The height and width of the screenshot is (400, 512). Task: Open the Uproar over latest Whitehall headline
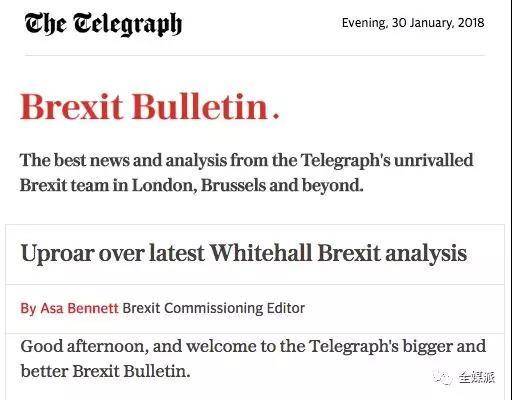[x=244, y=254]
